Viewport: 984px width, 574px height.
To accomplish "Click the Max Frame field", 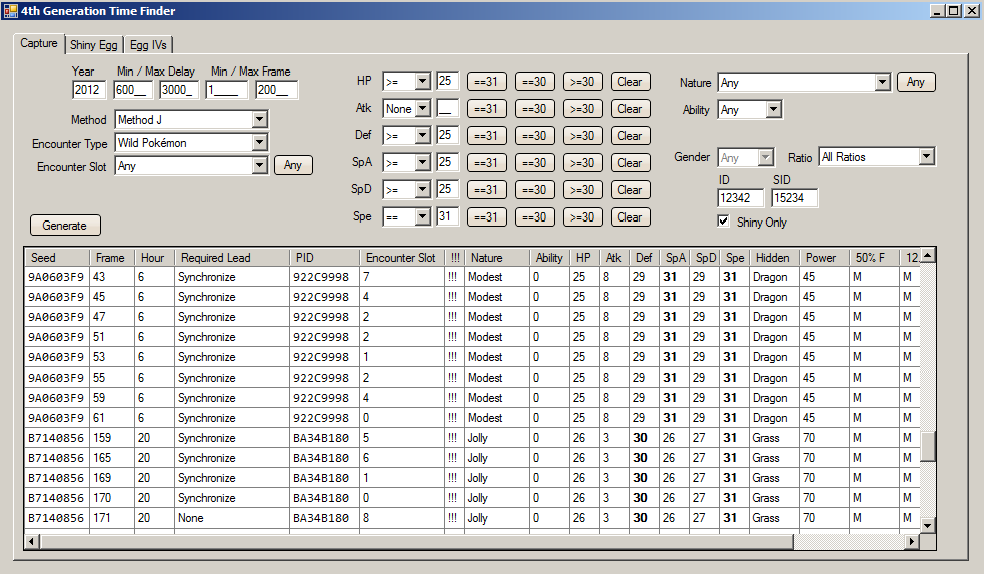I will [x=276, y=90].
